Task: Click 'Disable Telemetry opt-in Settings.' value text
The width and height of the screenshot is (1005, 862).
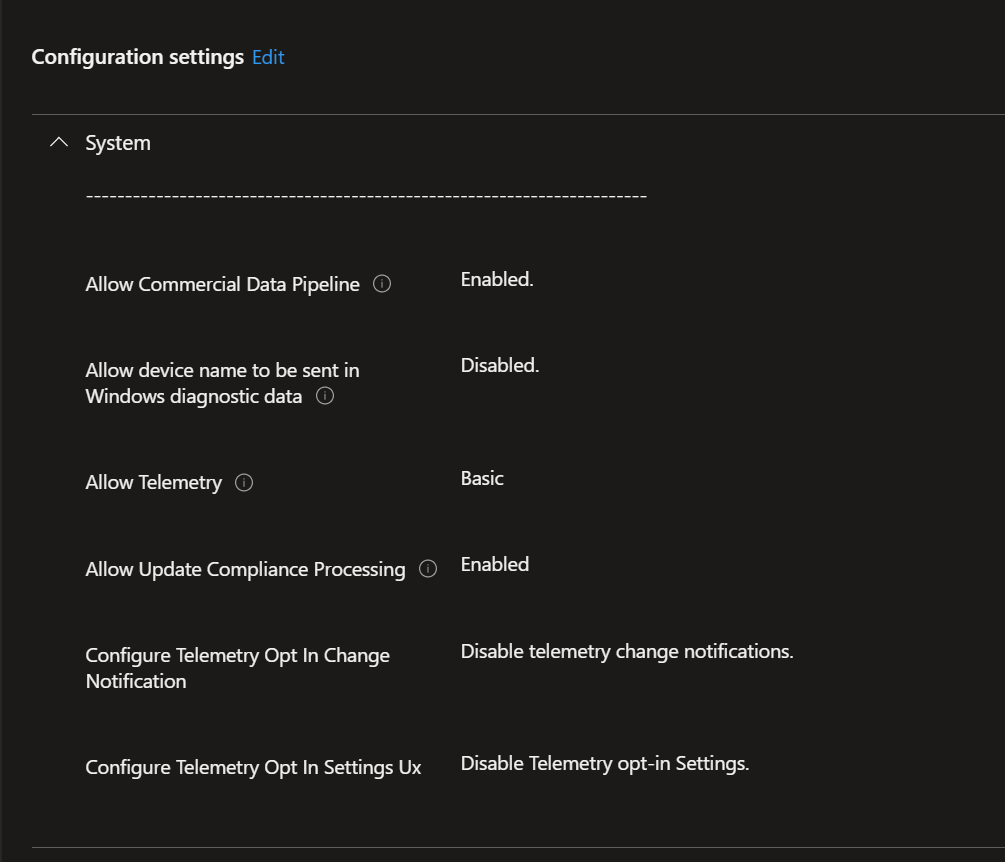Action: [x=605, y=763]
